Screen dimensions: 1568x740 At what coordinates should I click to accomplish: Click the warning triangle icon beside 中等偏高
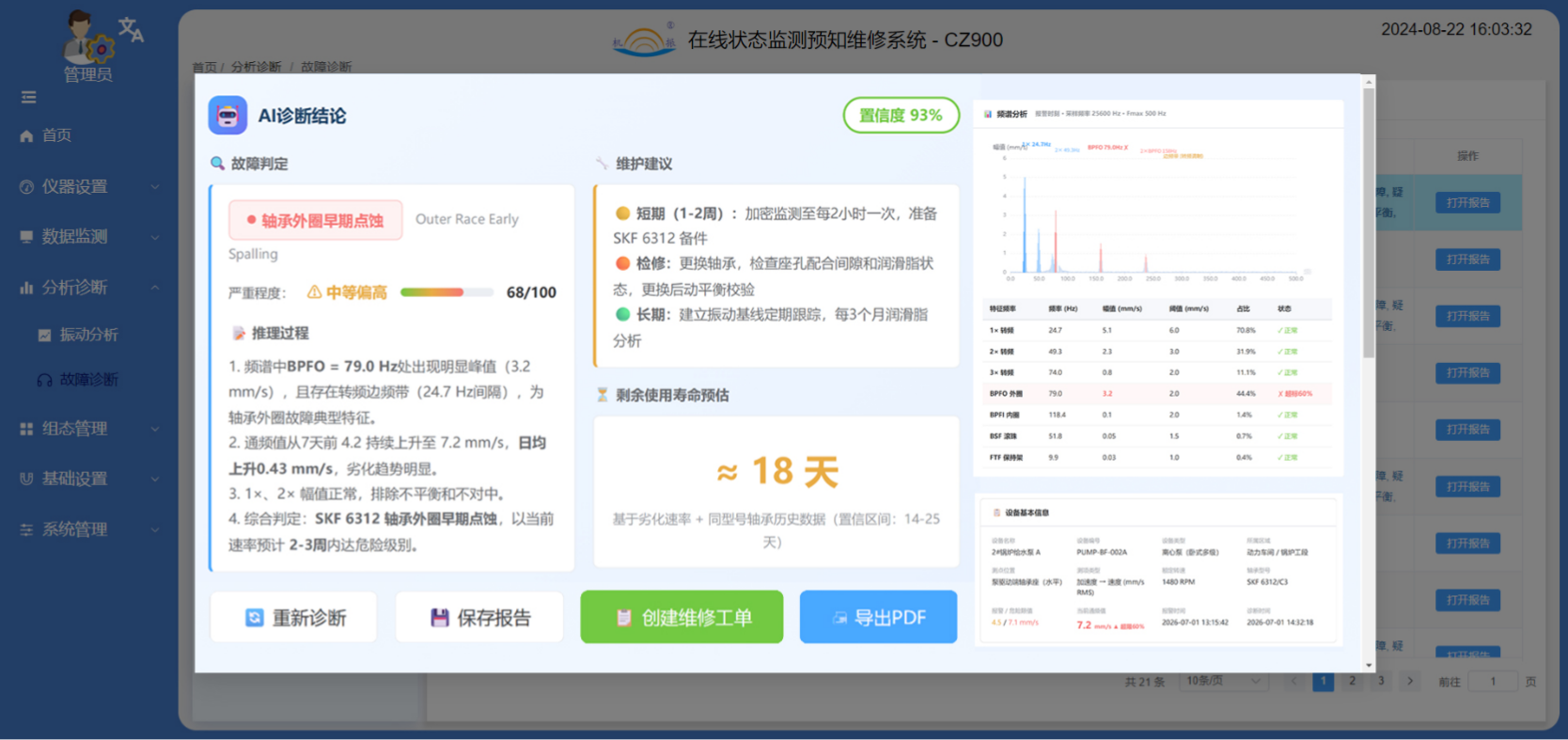click(315, 292)
